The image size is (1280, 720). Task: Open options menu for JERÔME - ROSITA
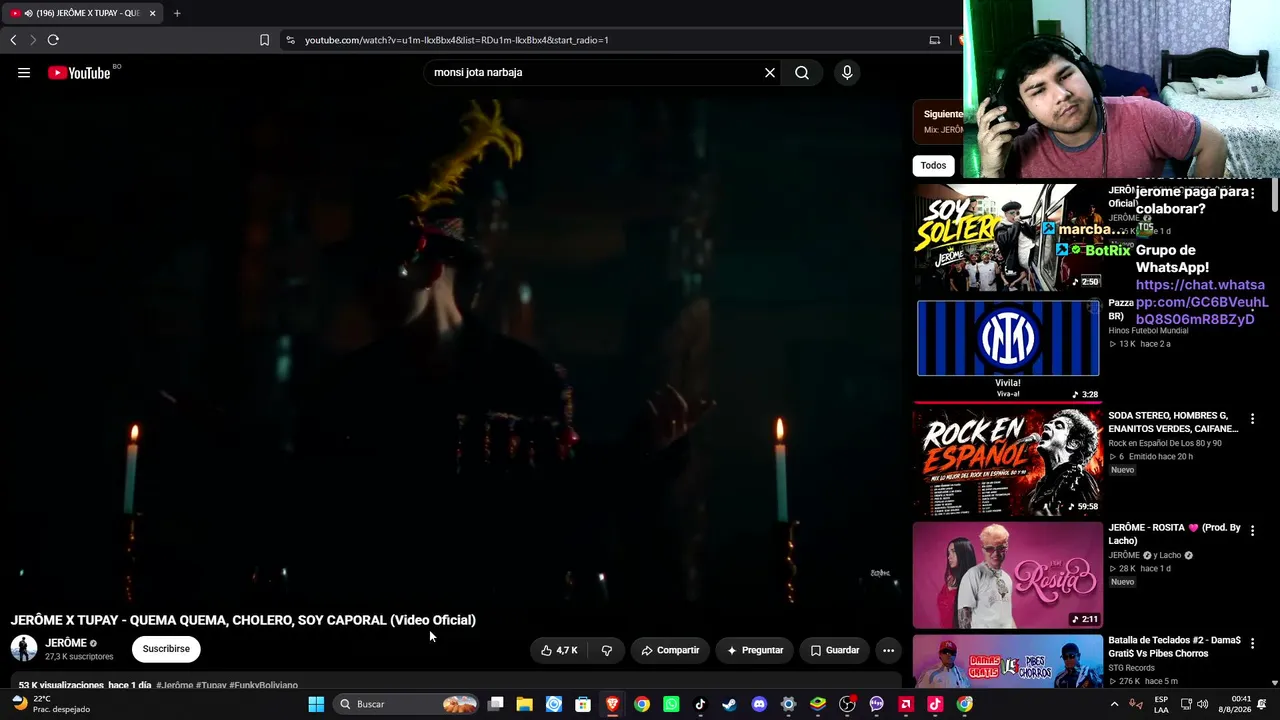1252,531
